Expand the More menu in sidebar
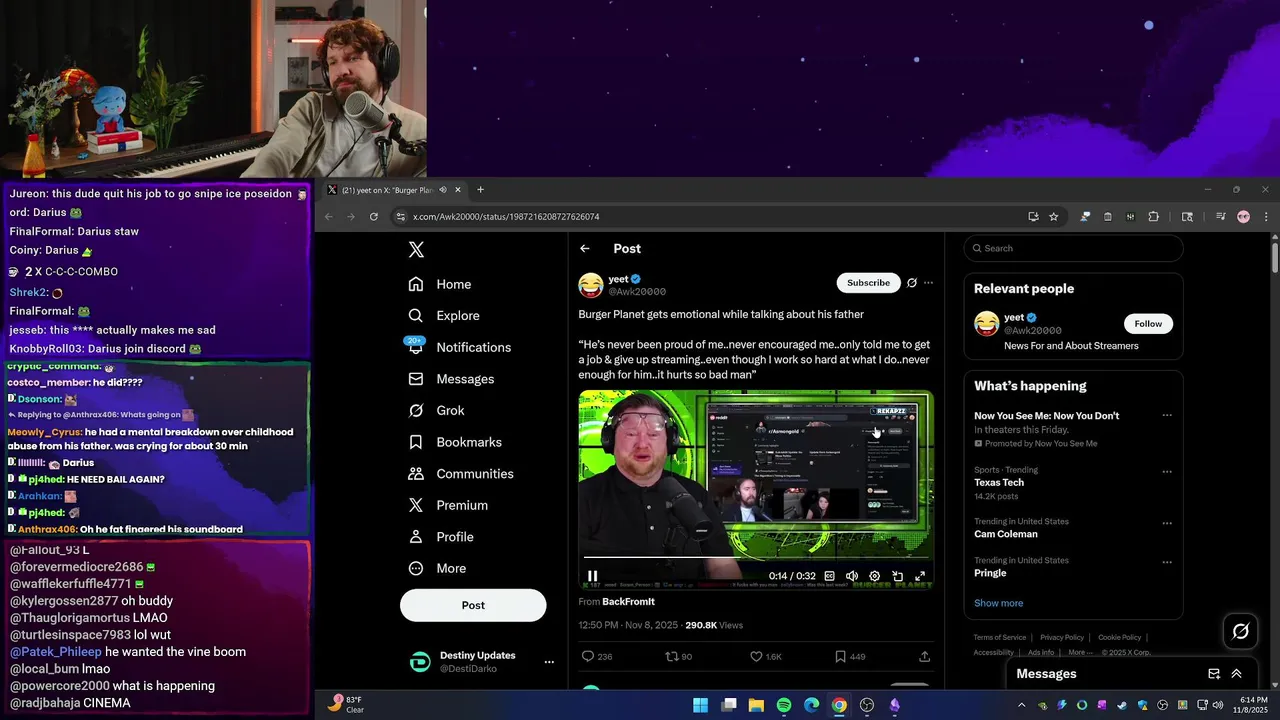Viewport: 1280px width, 720px height. pyautogui.click(x=437, y=568)
